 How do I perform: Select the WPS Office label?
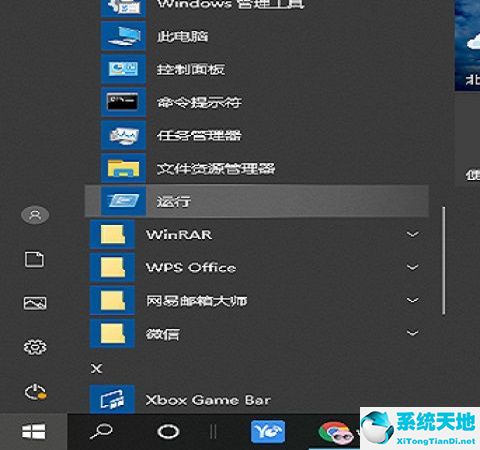[x=191, y=267]
